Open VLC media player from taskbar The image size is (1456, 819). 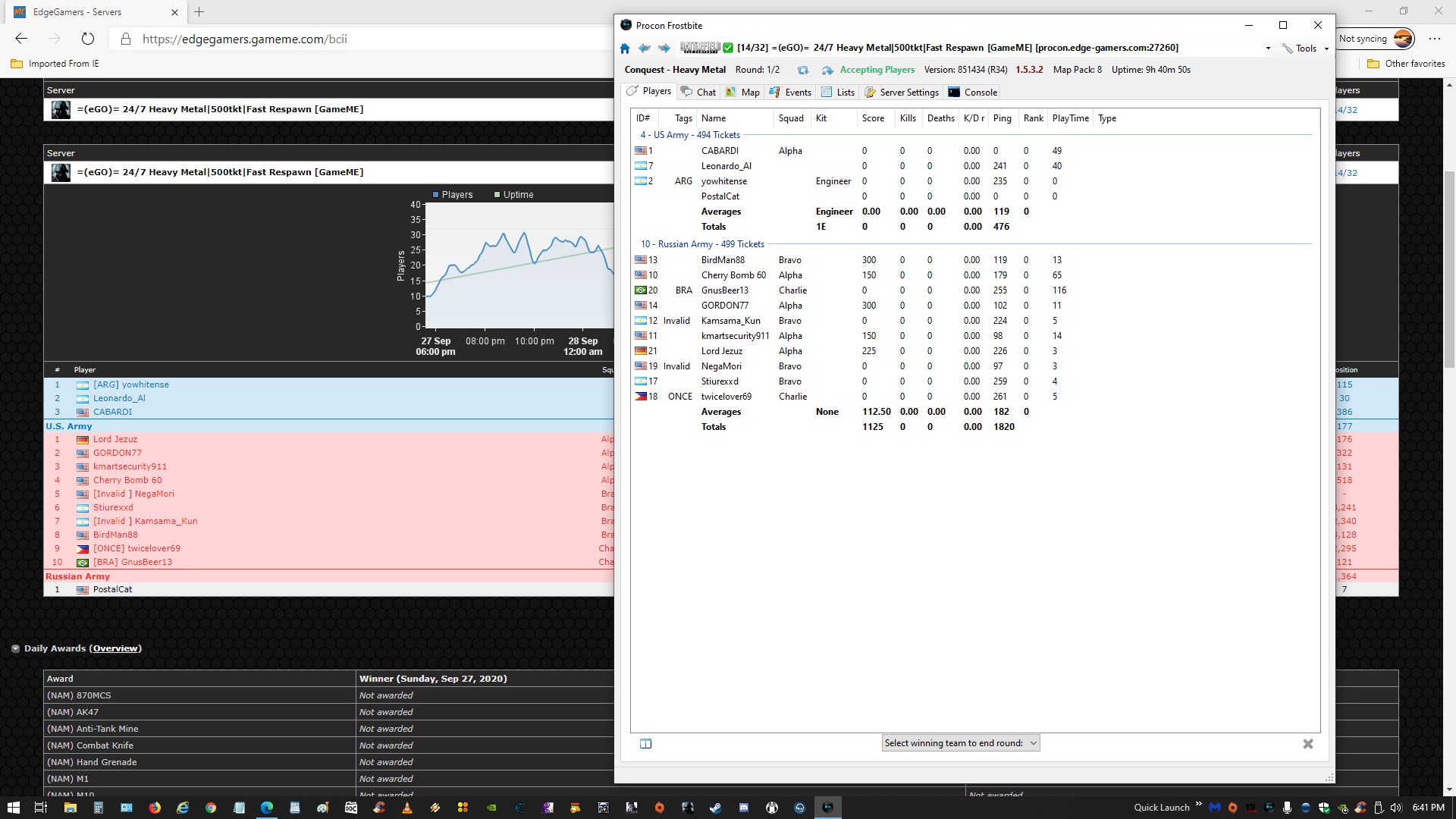407,808
